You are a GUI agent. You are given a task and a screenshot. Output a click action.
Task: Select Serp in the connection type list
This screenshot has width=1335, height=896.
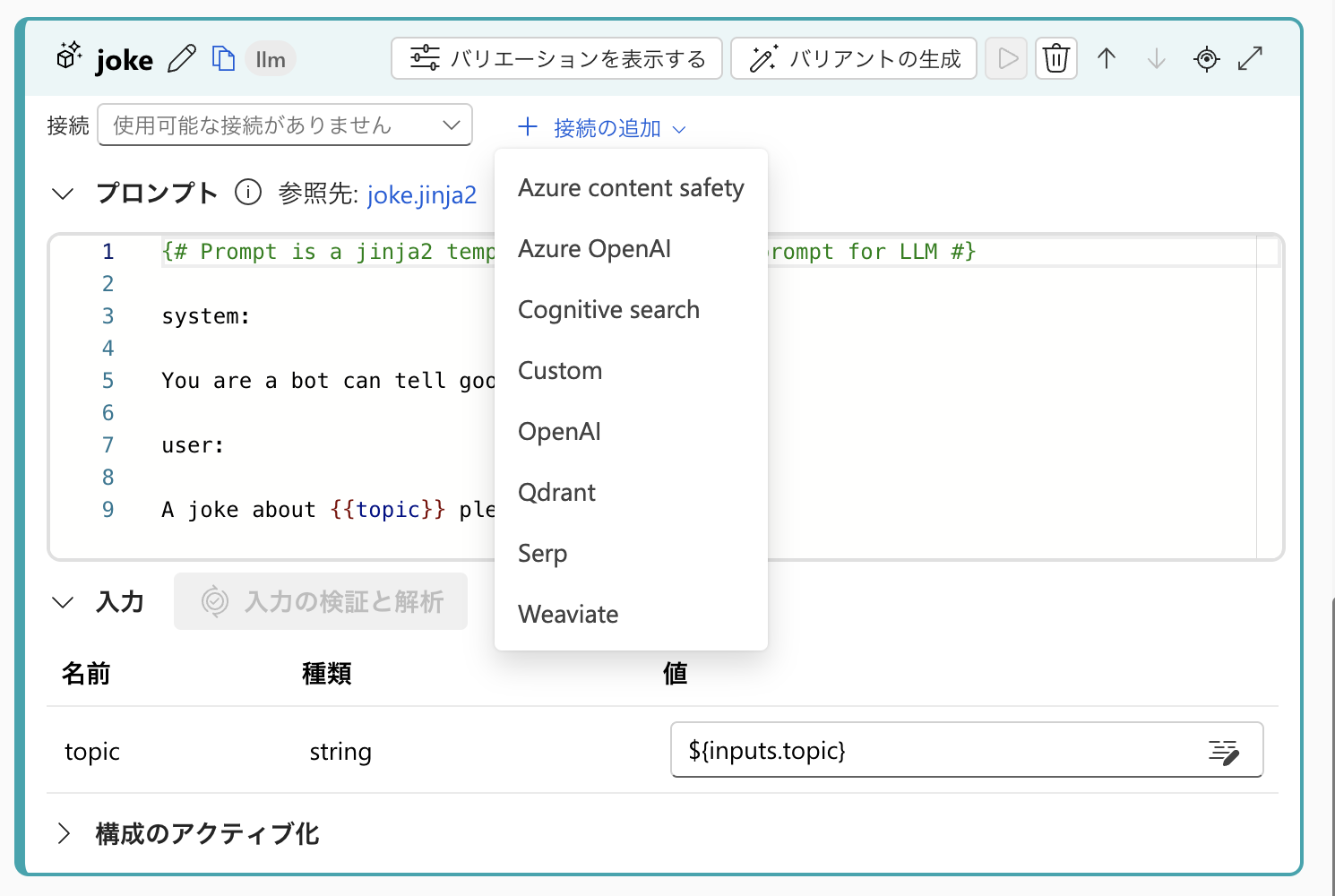(x=542, y=553)
